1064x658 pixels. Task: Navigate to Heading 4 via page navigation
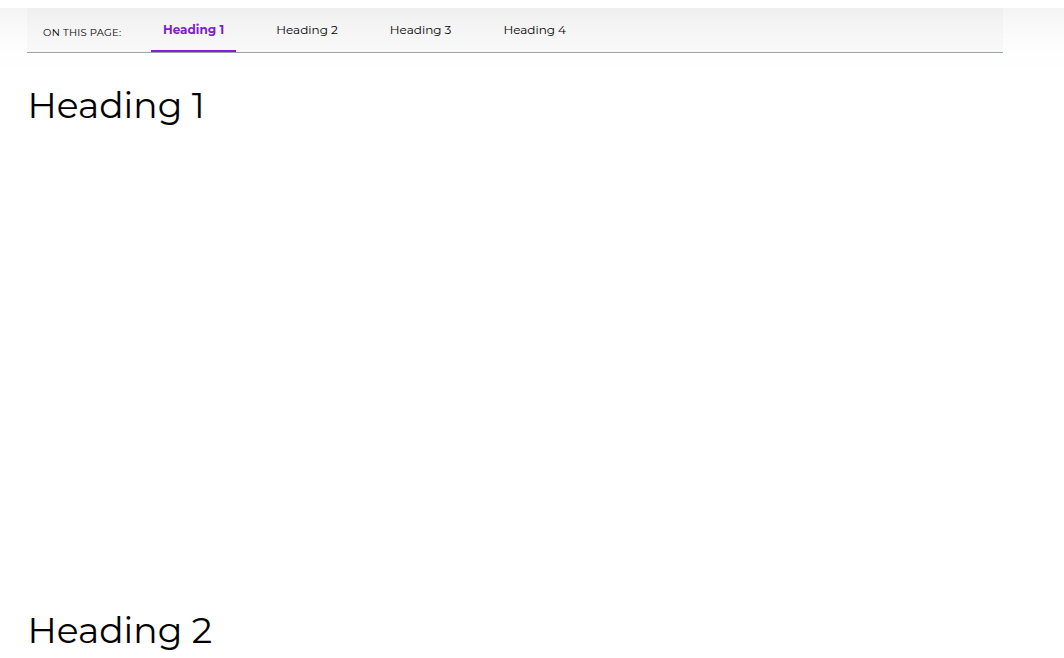point(534,30)
